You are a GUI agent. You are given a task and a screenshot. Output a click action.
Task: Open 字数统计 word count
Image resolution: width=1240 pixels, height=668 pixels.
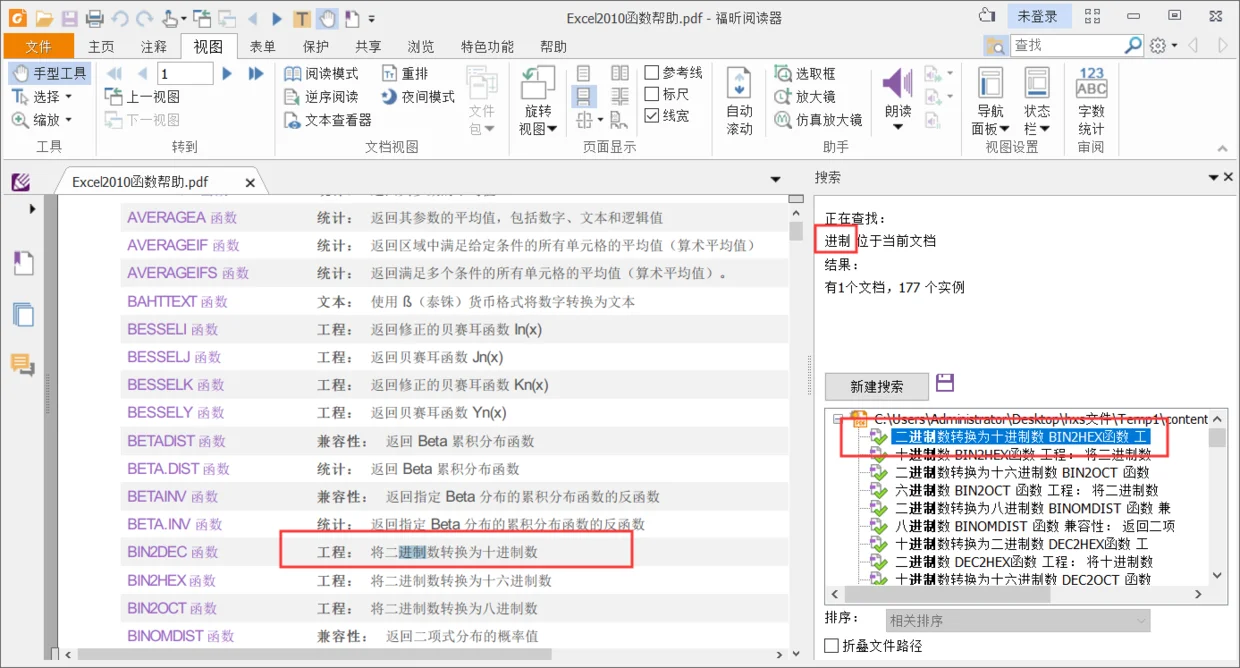[1091, 101]
